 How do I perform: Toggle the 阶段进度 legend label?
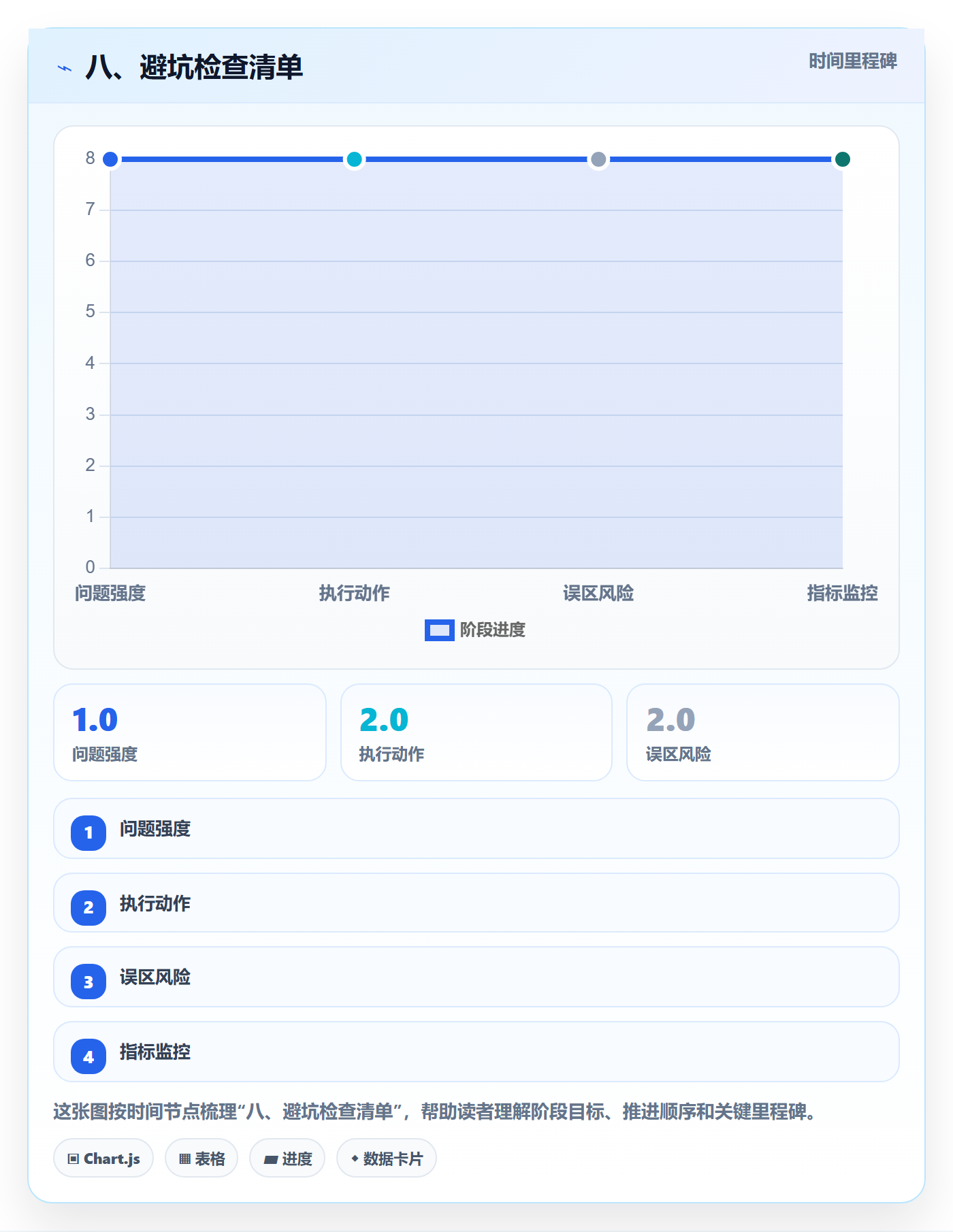[x=493, y=630]
